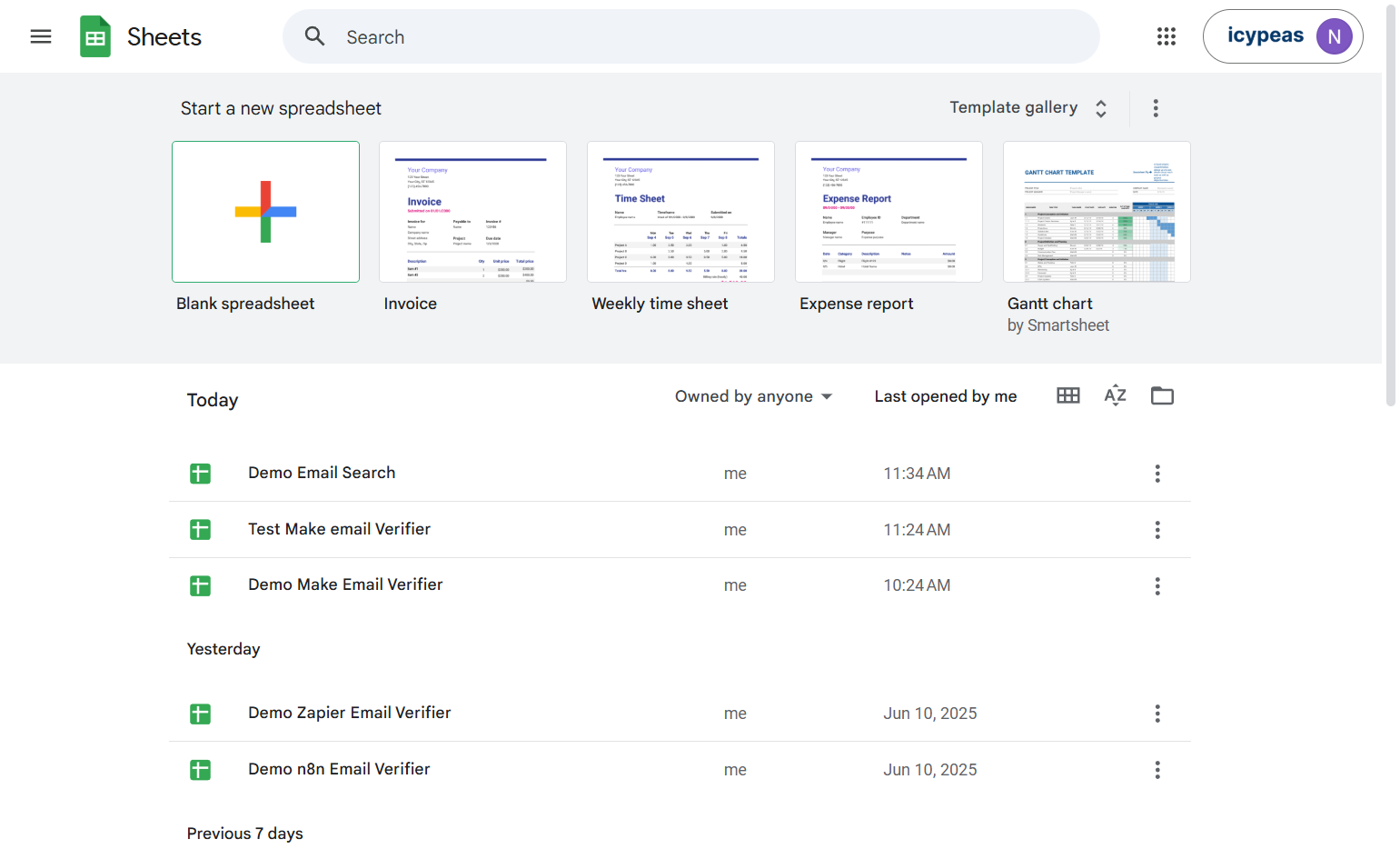Click the sheet icon of Demo Zapier Email Verifier
This screenshot has width=1400, height=859.
200,714
